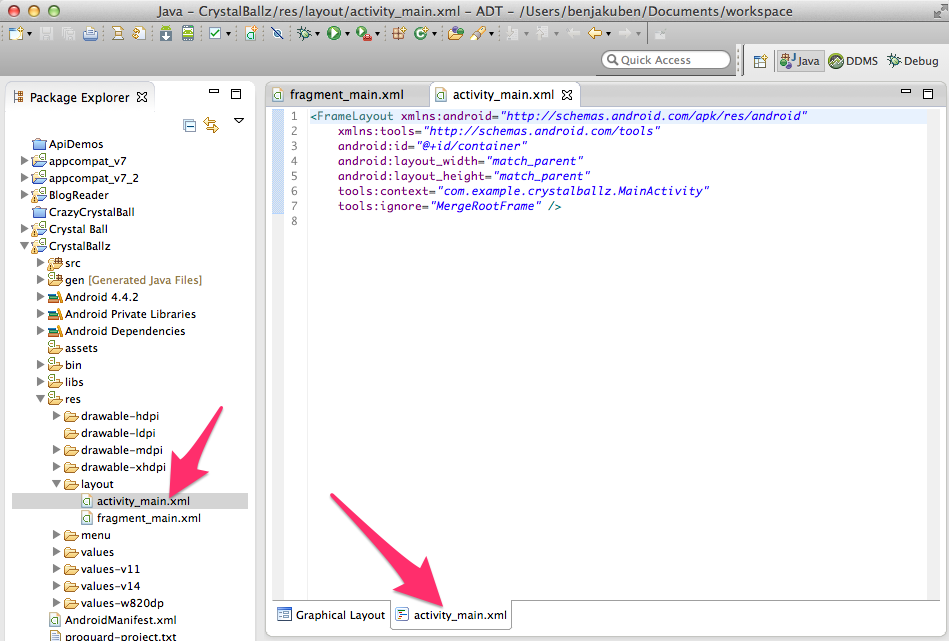
Task: Switch to the Debug perspective
Action: pyautogui.click(x=912, y=61)
